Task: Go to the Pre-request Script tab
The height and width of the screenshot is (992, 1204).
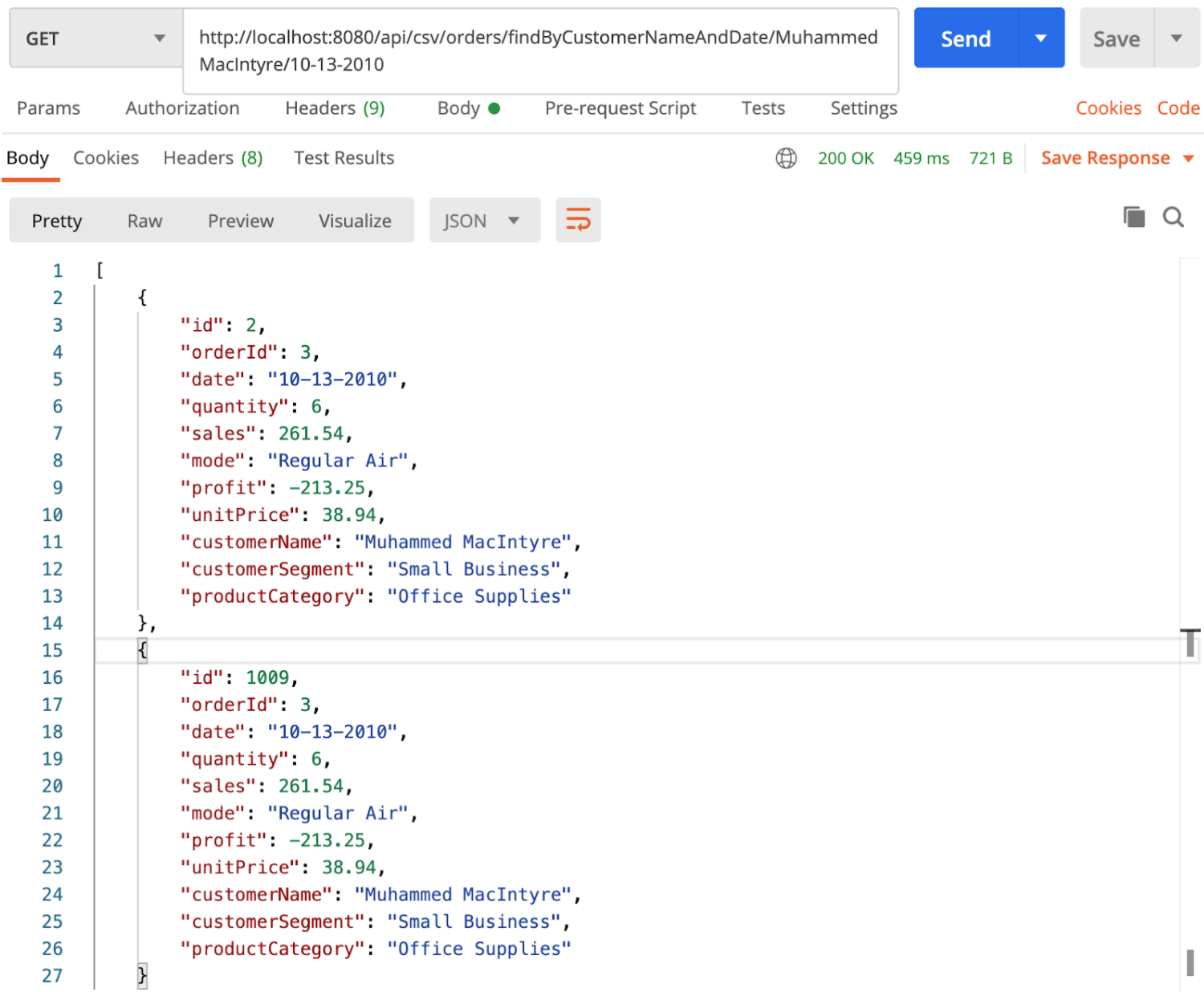Action: point(620,108)
